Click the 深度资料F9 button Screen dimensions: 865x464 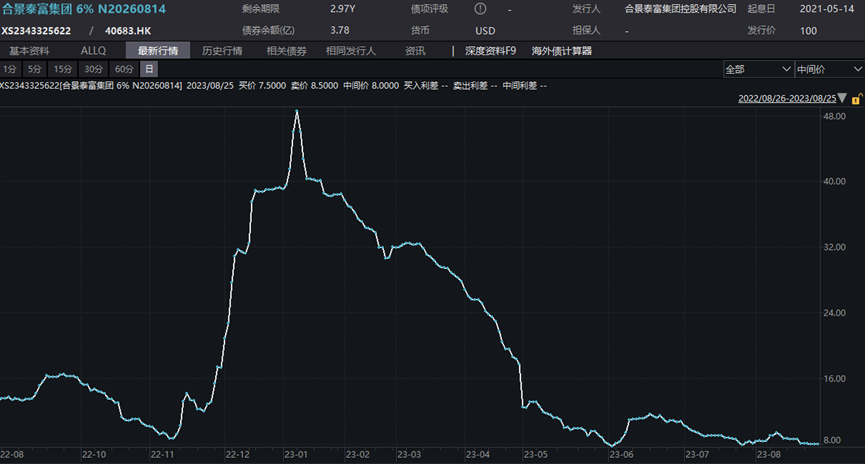(490, 50)
